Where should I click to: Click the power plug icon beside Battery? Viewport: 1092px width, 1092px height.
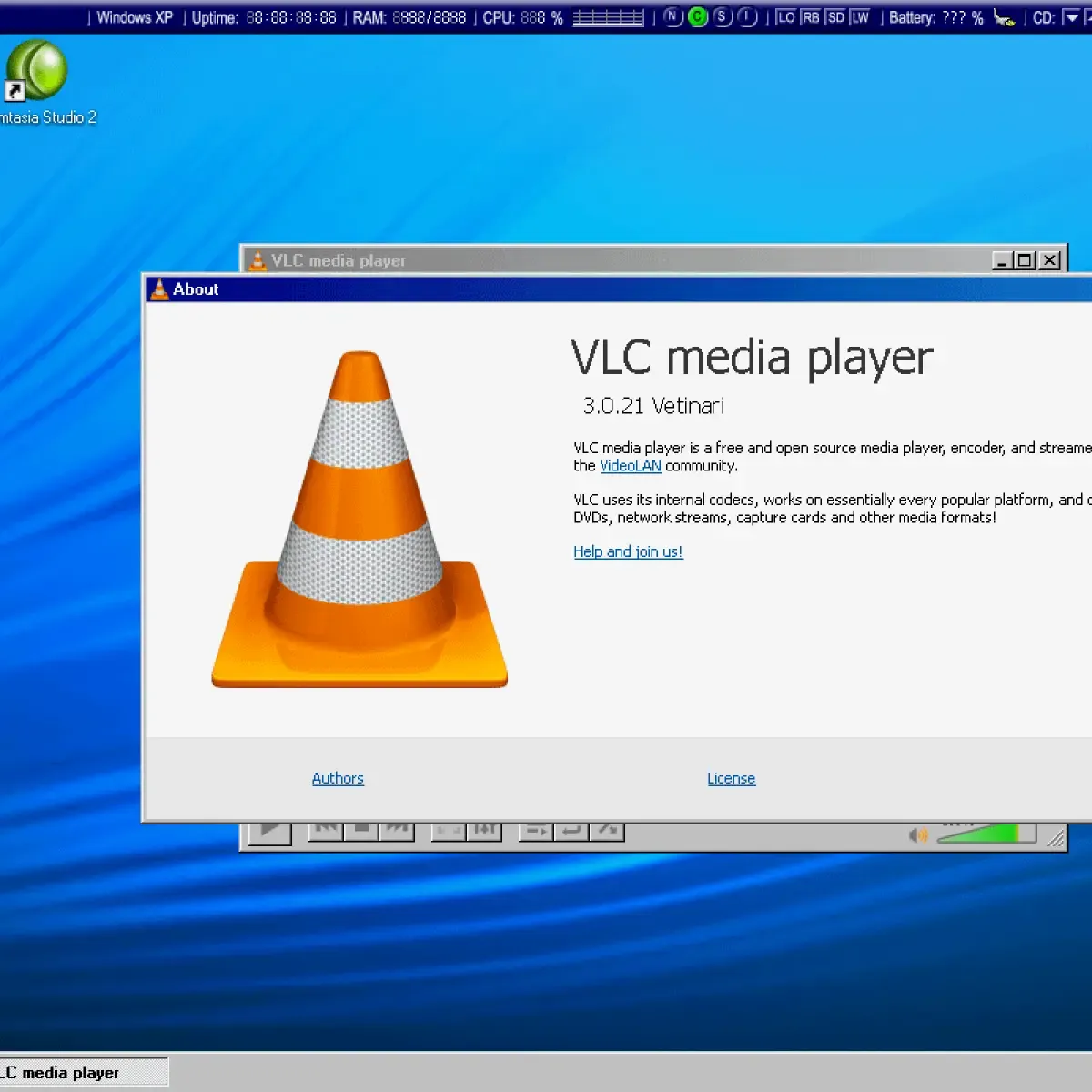tap(1005, 17)
